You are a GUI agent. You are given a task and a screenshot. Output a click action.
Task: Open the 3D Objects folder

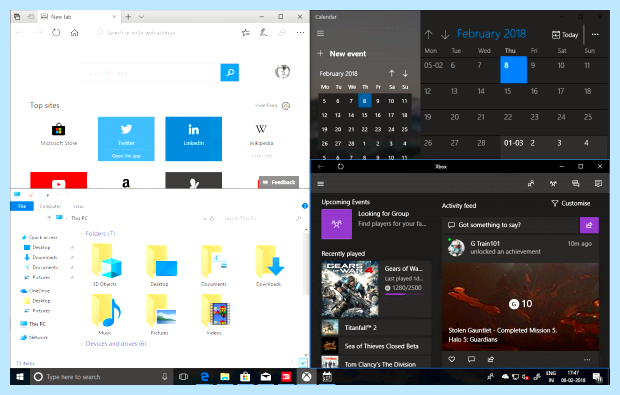[x=105, y=265]
